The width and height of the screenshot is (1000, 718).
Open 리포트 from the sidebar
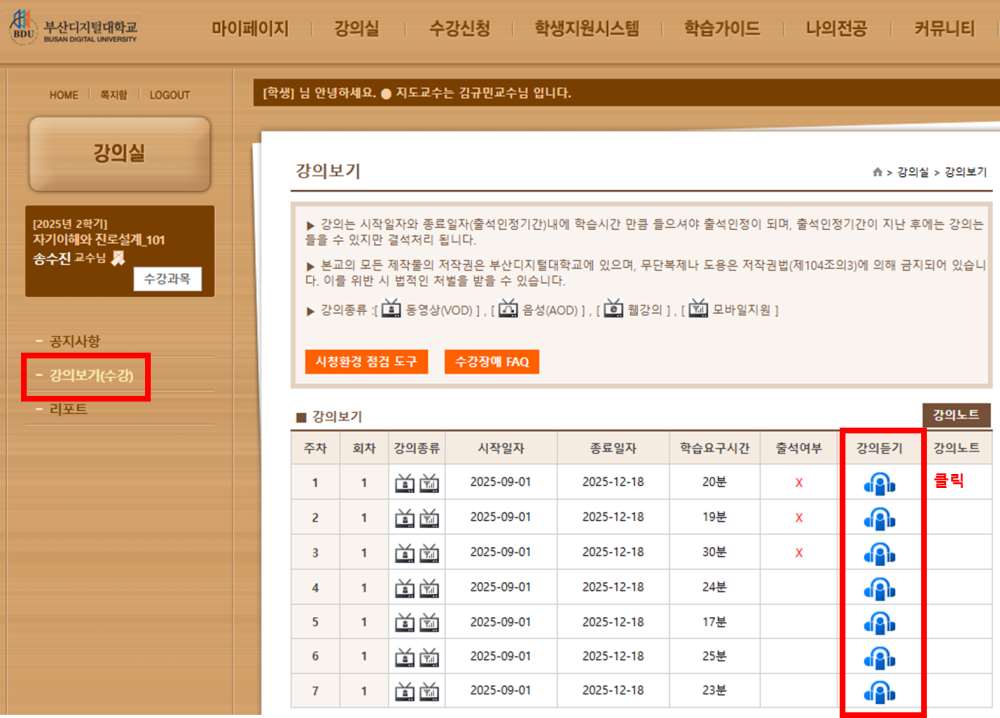(66, 409)
